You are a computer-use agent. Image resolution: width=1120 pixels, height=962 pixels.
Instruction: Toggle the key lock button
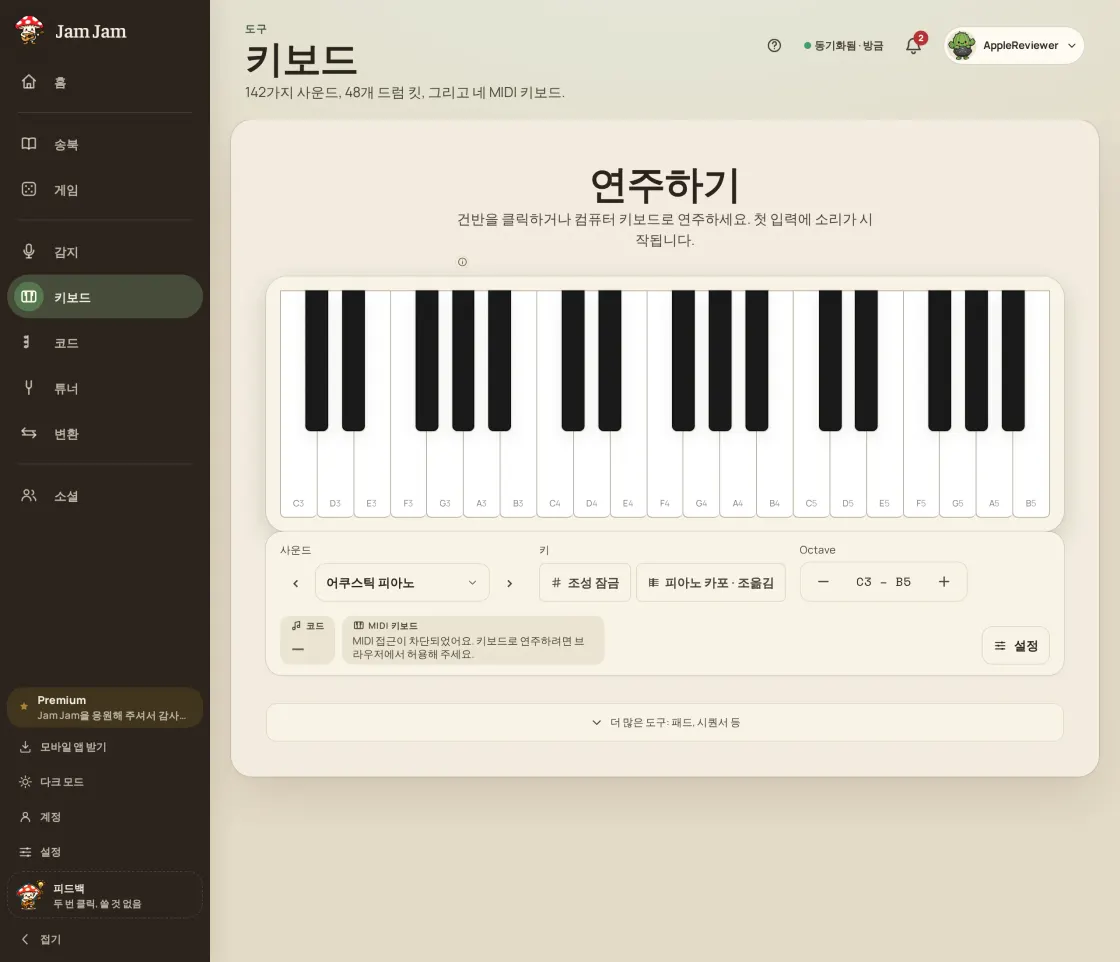(585, 583)
